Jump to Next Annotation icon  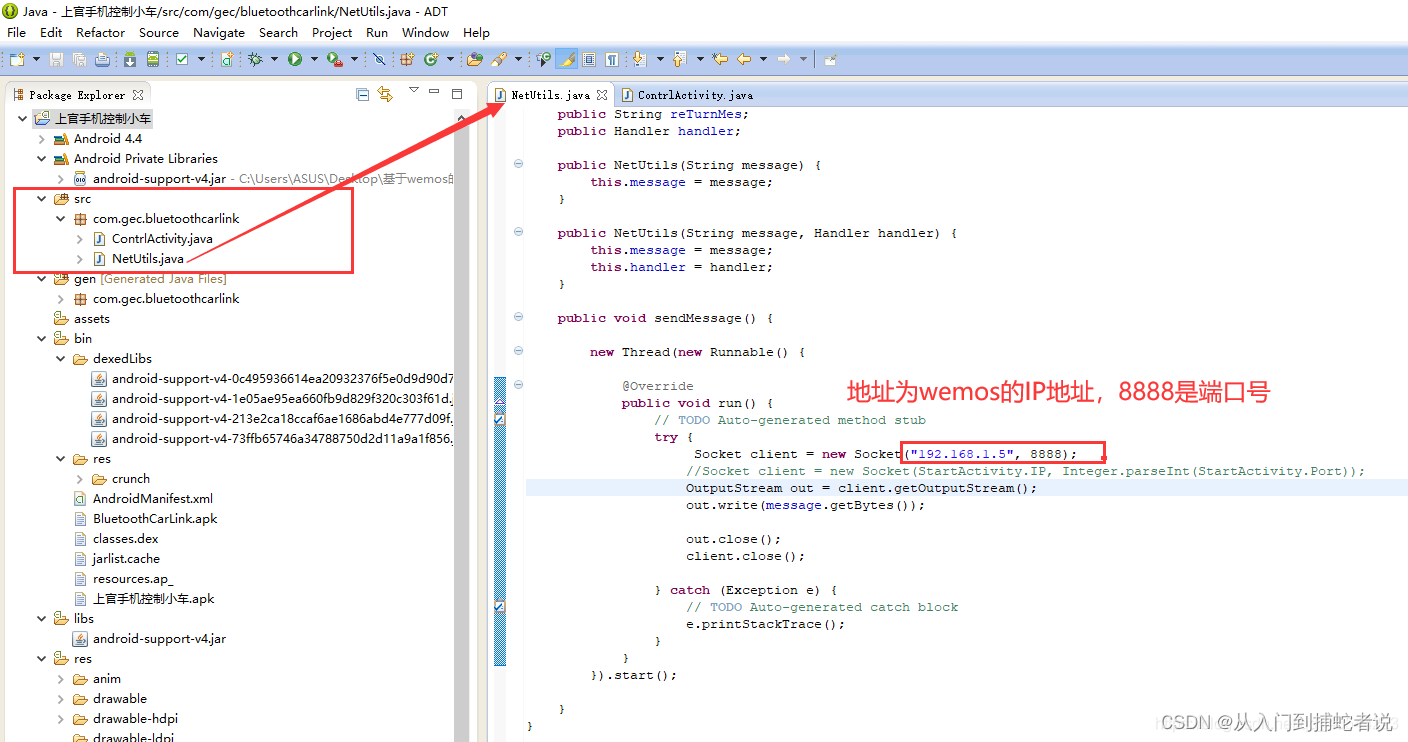[x=640, y=59]
